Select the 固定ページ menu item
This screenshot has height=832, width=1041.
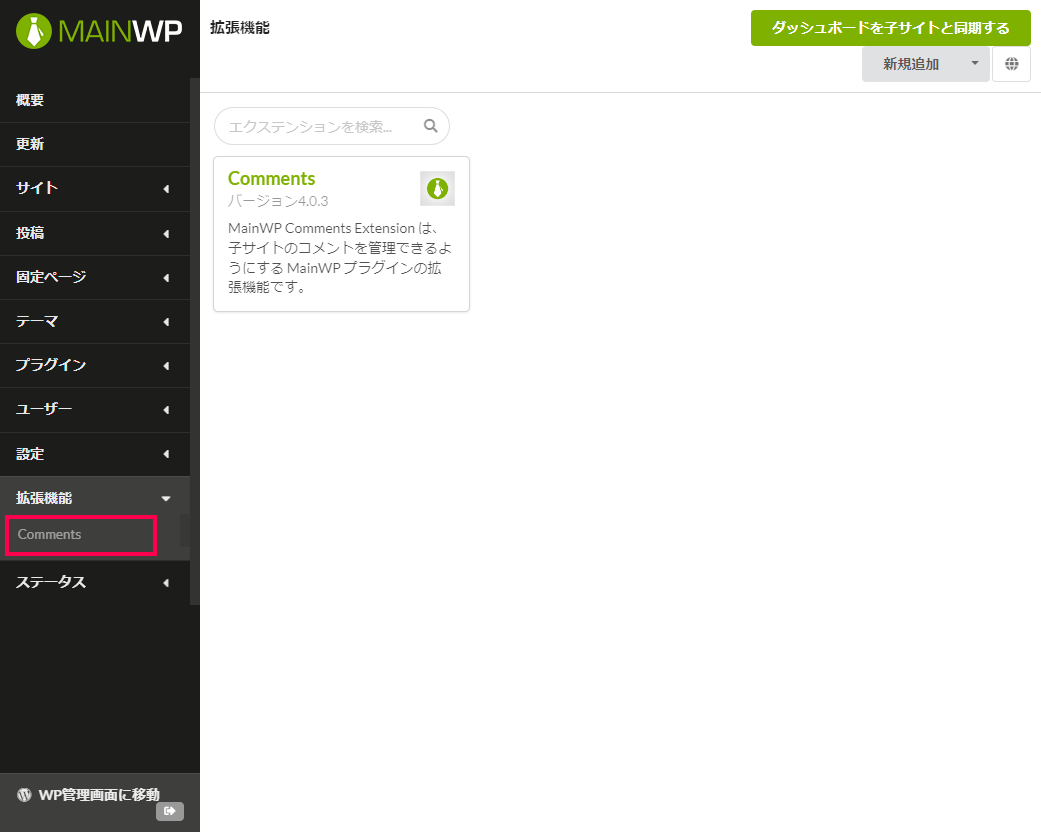(95, 277)
